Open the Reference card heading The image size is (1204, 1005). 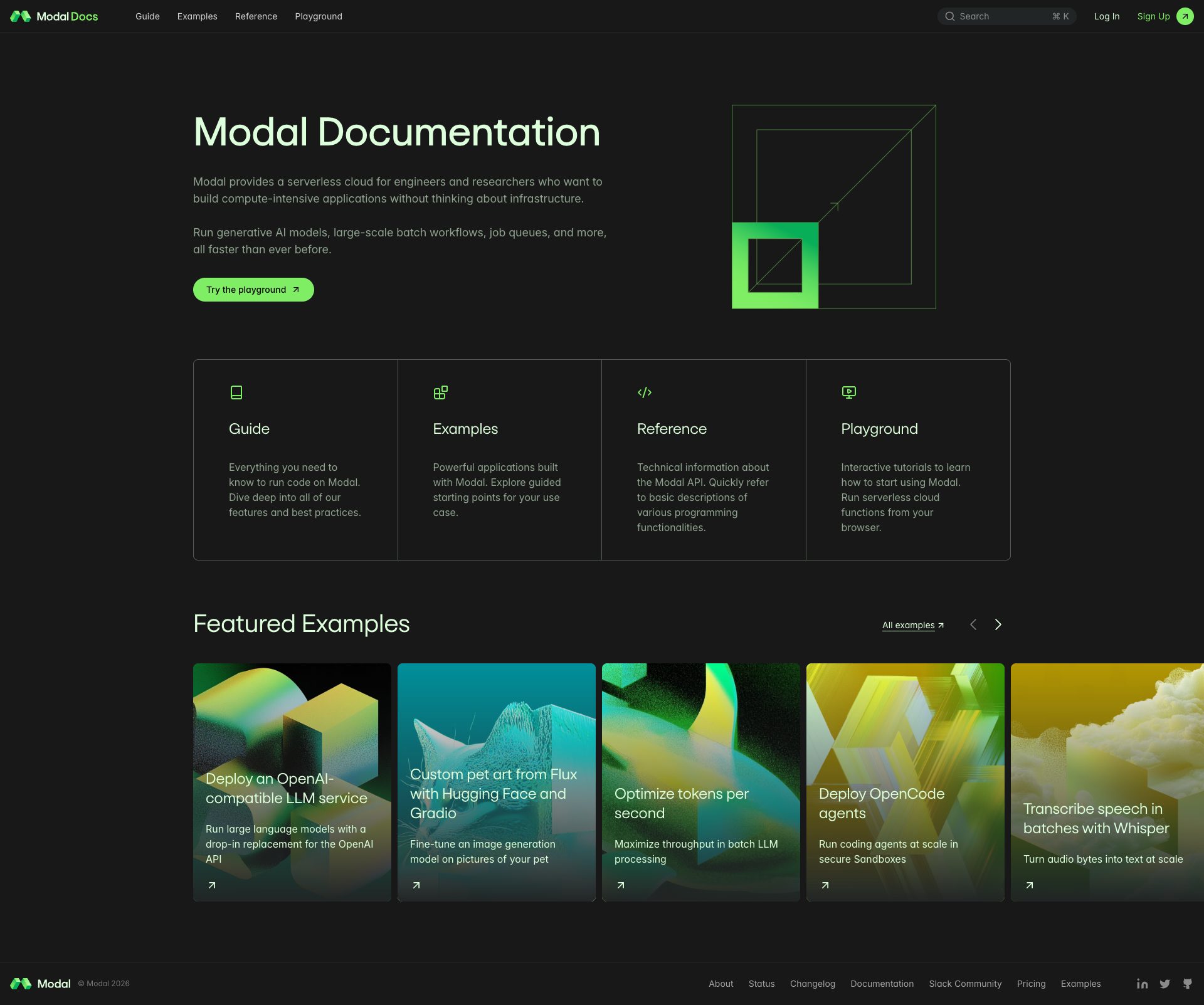coord(672,429)
